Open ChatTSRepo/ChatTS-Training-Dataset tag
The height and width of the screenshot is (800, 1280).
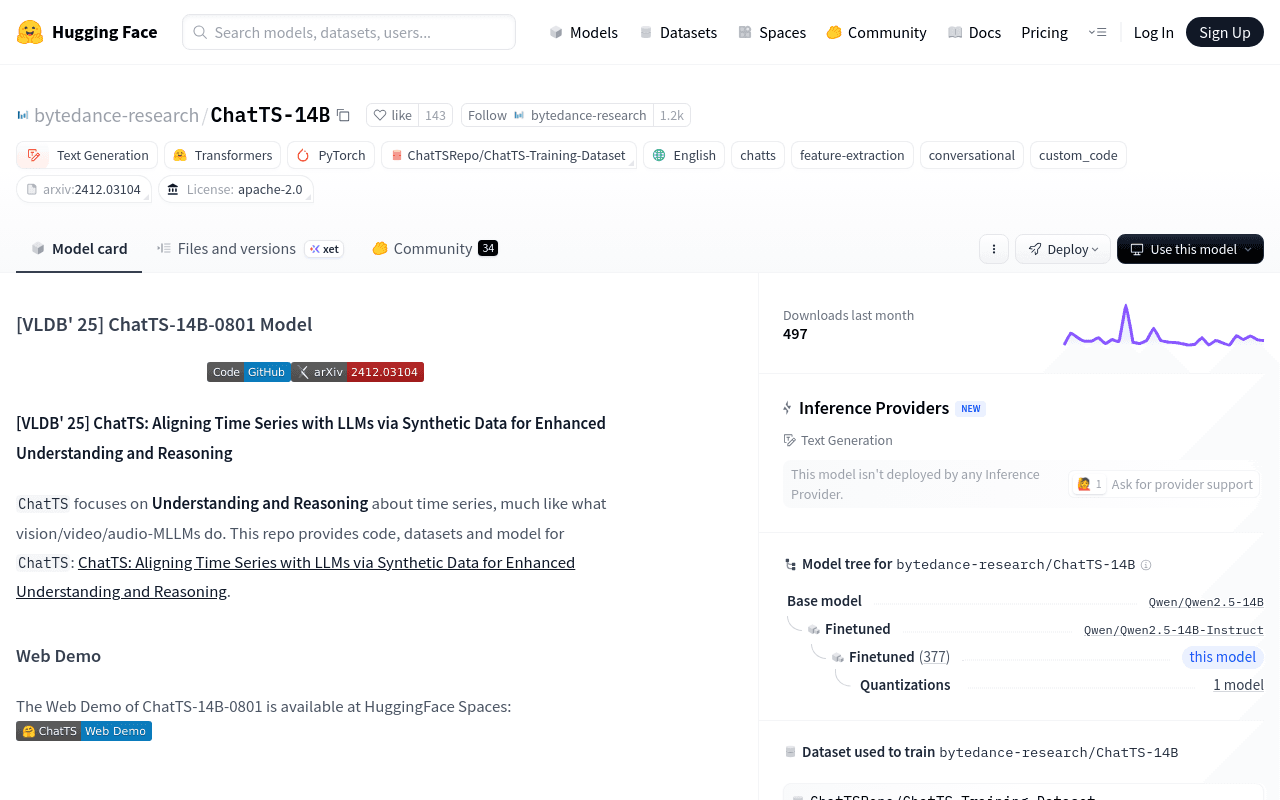(508, 155)
